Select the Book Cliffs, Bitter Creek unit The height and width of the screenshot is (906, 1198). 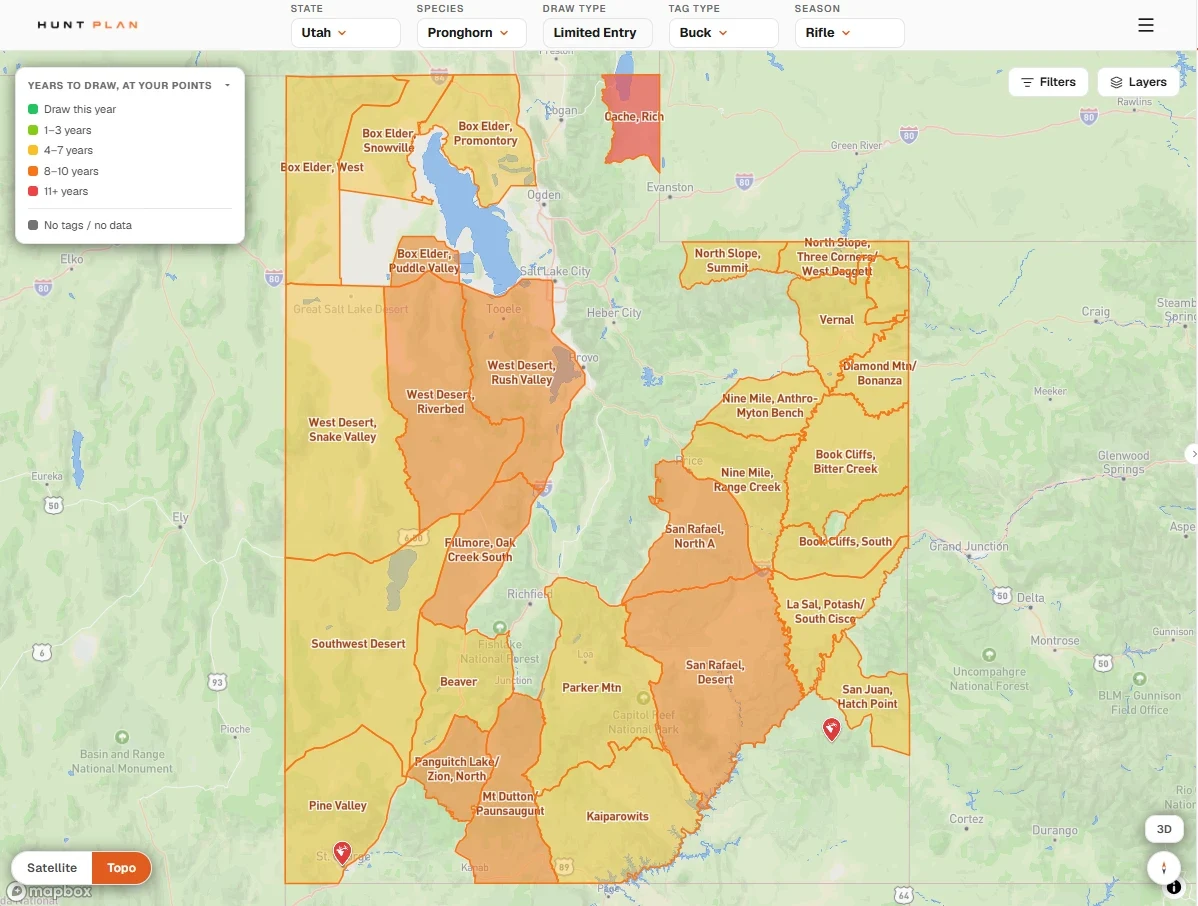(845, 461)
